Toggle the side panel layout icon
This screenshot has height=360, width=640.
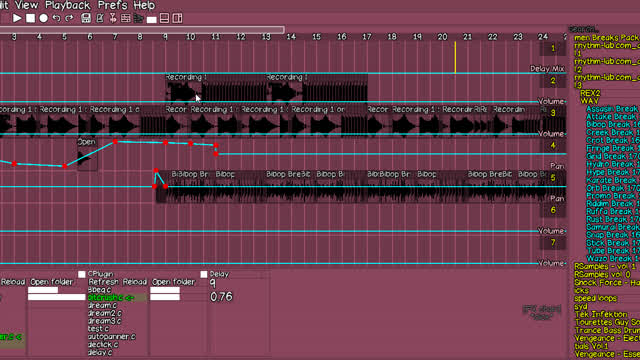[x=178, y=18]
